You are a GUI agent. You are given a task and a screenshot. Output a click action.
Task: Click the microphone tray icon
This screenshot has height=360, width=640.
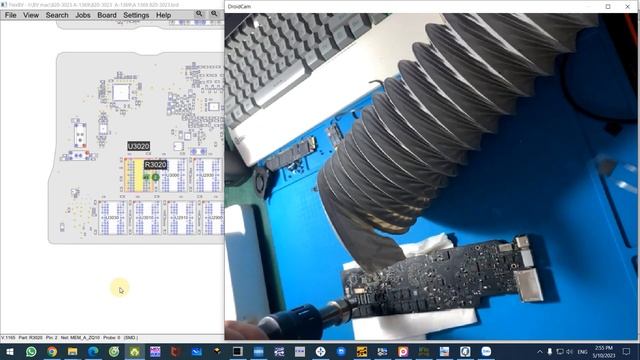(x=550, y=351)
